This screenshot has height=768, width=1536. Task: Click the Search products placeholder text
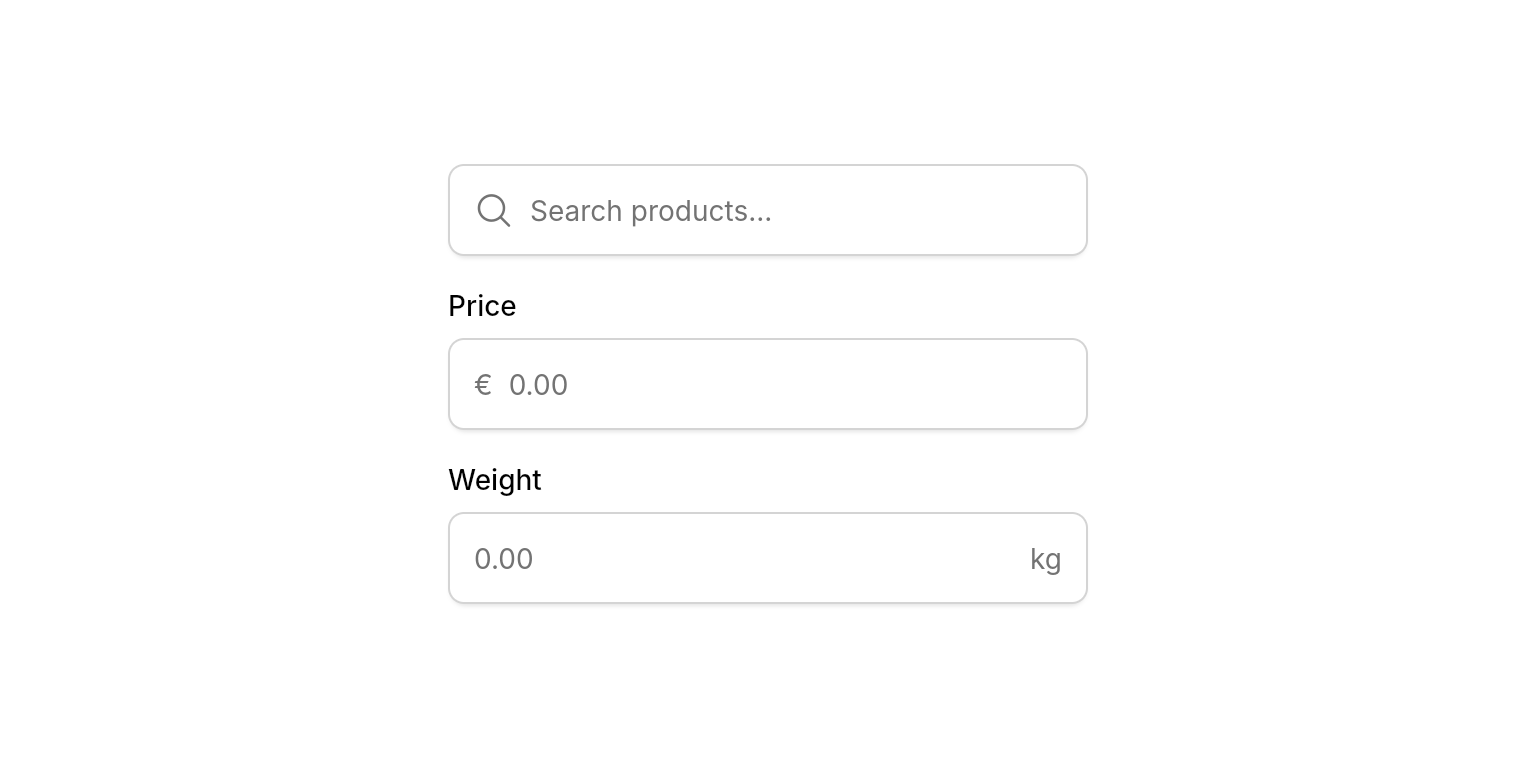click(651, 210)
